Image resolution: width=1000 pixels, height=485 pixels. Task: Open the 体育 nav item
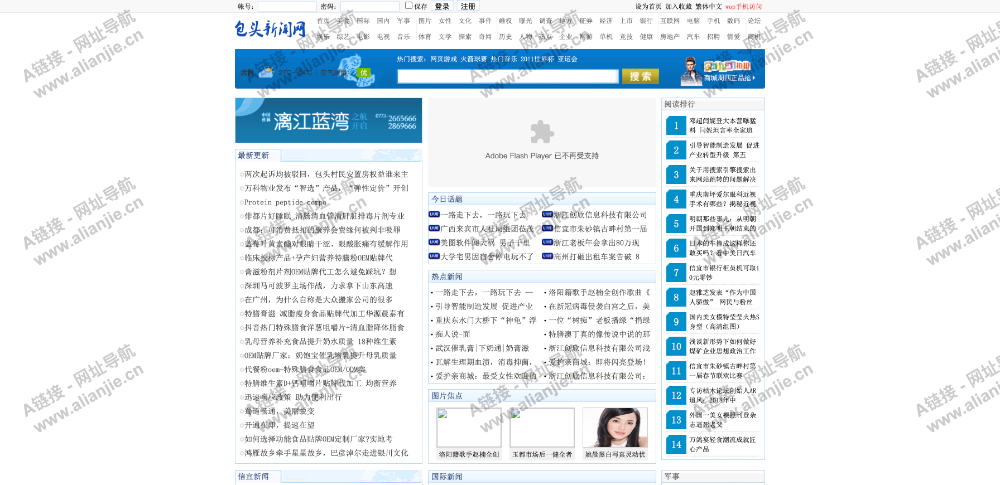click(x=425, y=37)
